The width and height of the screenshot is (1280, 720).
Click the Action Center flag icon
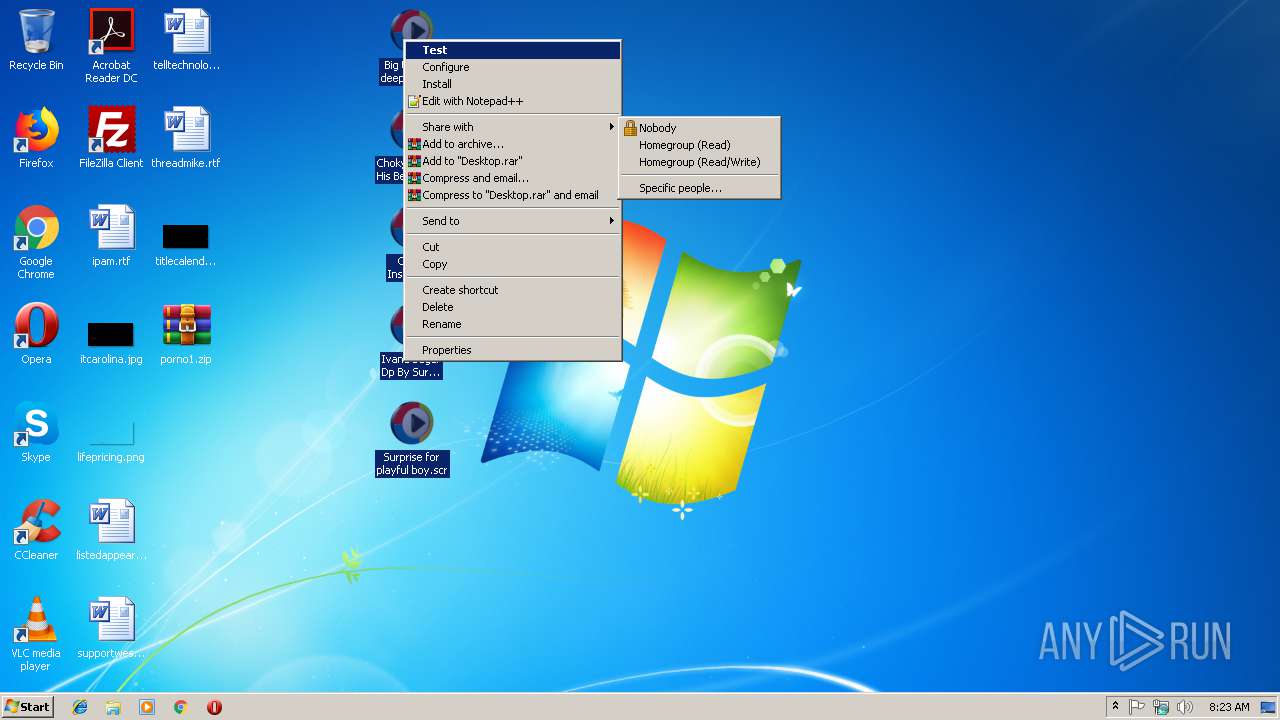tap(1137, 707)
